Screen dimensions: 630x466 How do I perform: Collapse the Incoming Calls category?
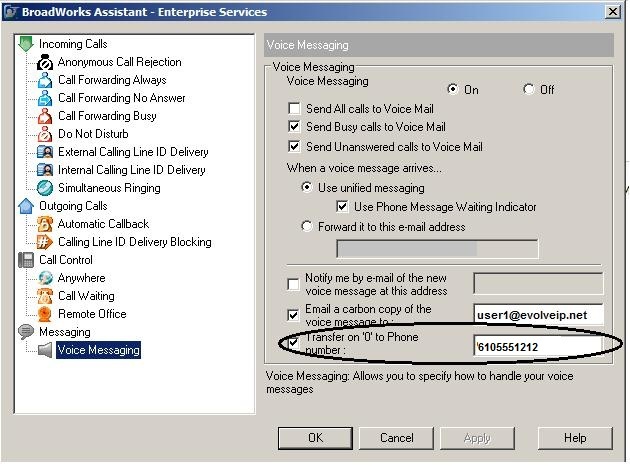[x=26, y=44]
